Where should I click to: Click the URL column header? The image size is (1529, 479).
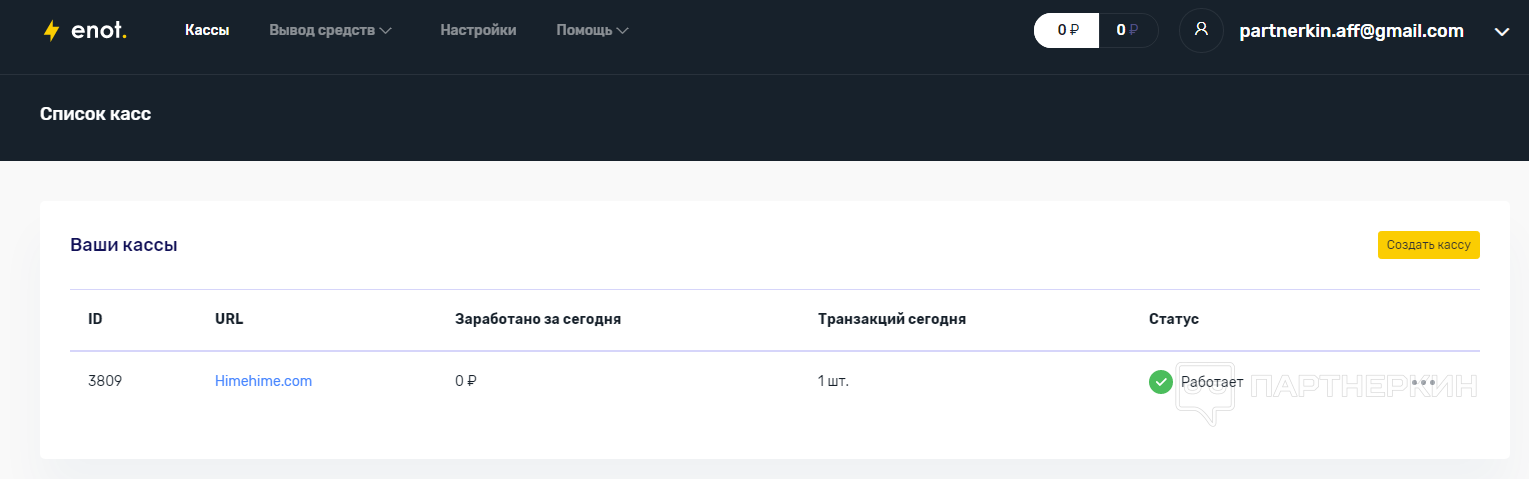[229, 320]
